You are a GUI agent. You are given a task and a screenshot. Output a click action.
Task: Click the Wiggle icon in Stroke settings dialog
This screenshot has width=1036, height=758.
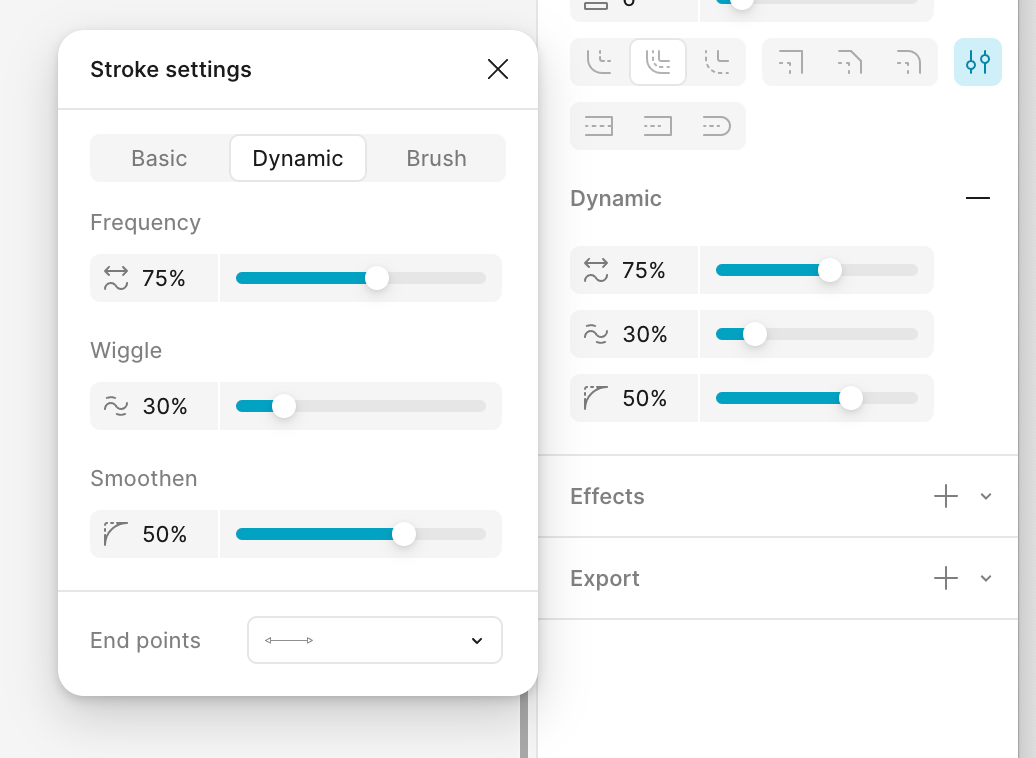(116, 406)
